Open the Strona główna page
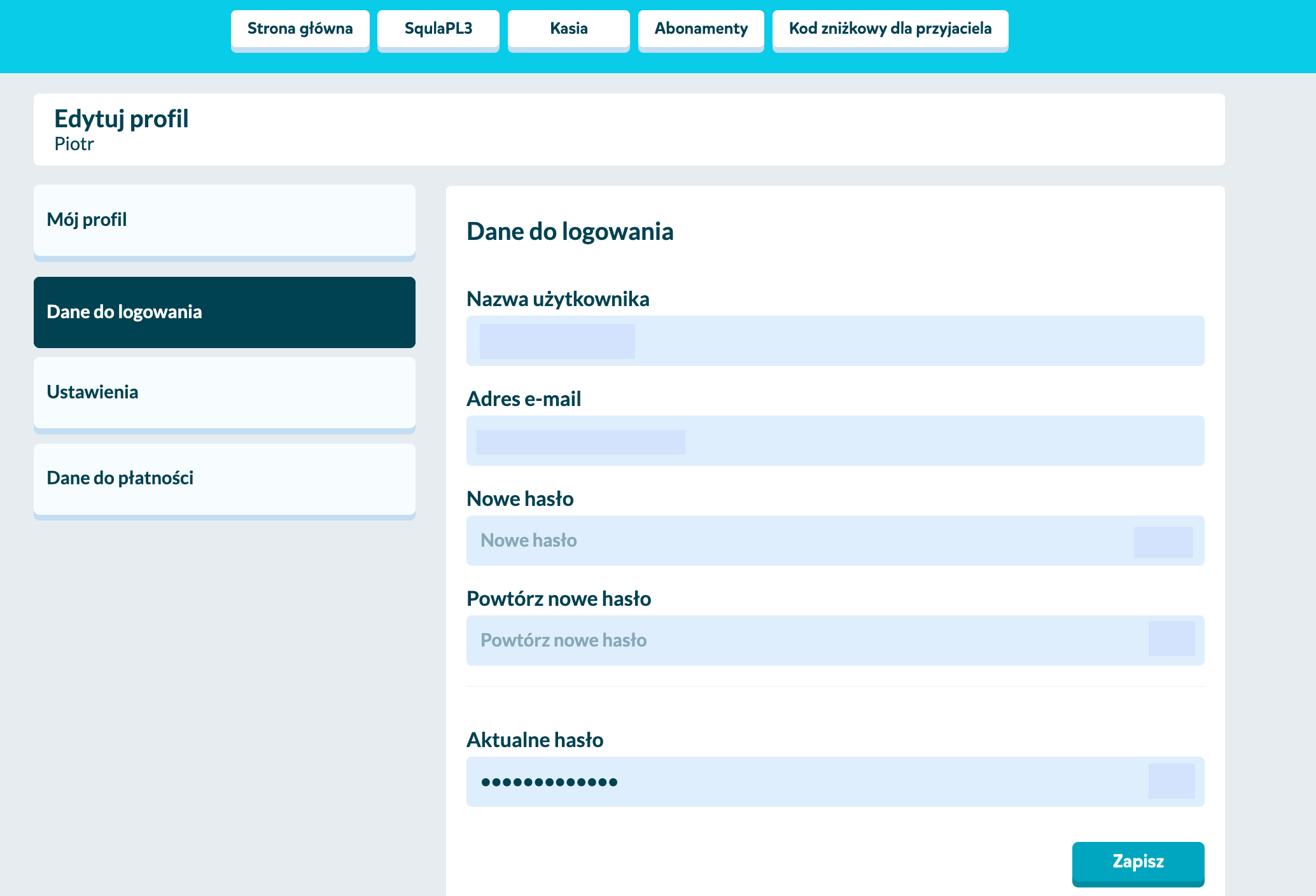 tap(300, 30)
